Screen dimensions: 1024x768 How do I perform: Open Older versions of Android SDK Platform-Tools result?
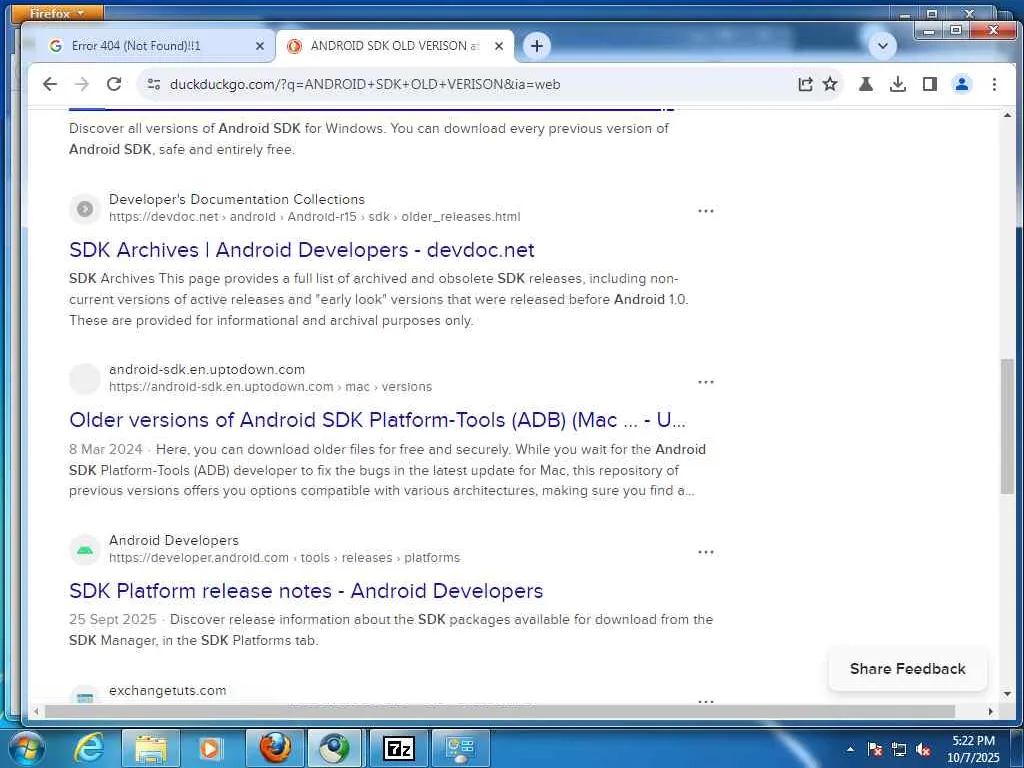377,420
